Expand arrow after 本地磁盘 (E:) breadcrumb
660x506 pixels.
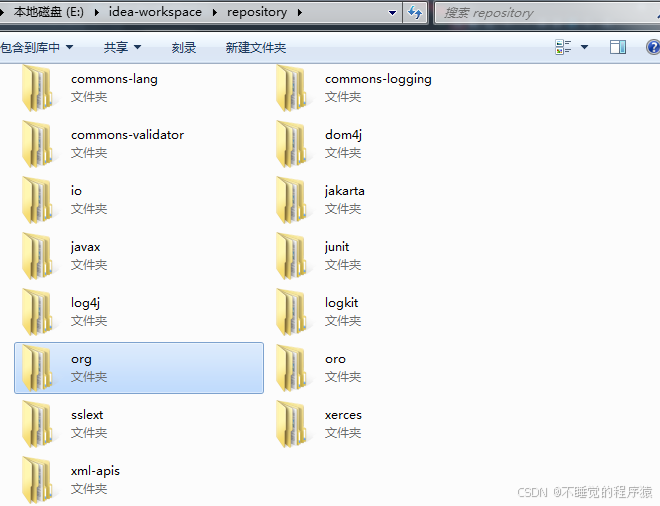[97, 13]
